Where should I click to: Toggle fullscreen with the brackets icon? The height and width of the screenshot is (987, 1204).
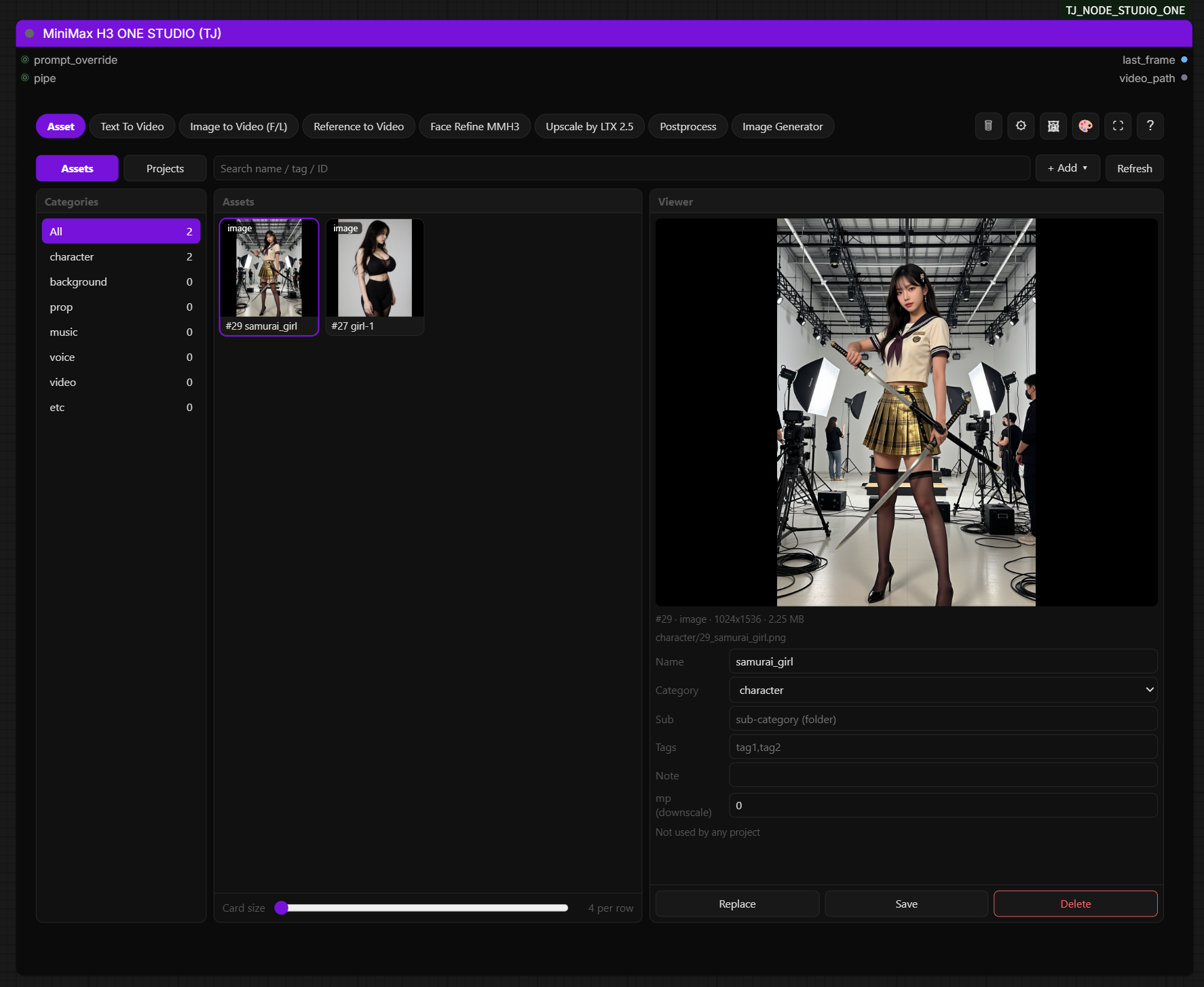pos(1118,126)
